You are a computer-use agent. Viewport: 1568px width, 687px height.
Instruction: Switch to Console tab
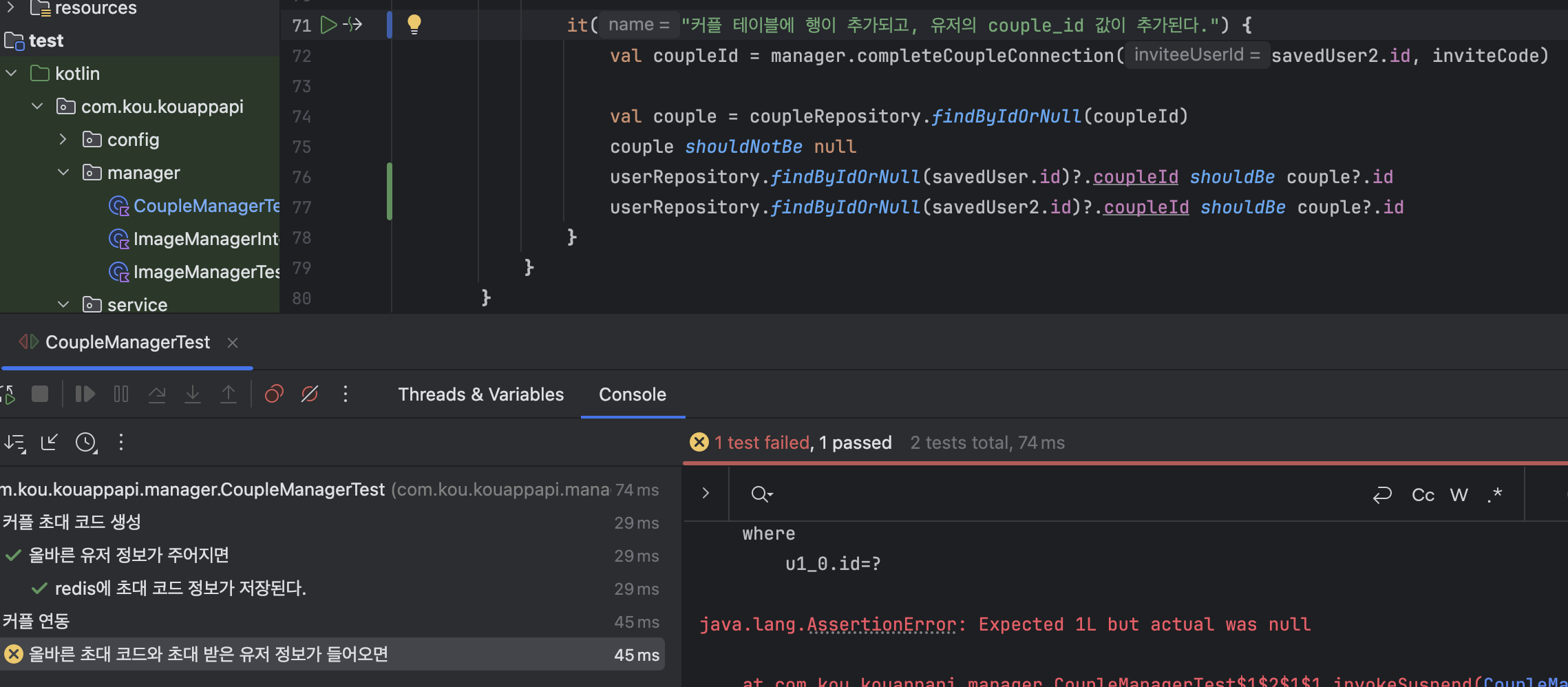pyautogui.click(x=633, y=394)
